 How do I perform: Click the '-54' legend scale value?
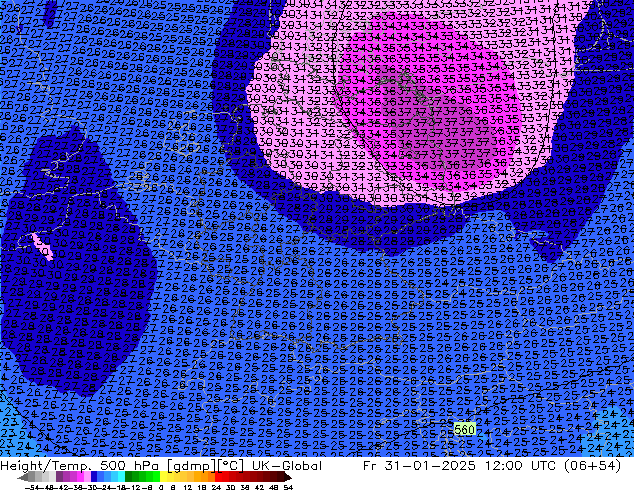point(32,487)
